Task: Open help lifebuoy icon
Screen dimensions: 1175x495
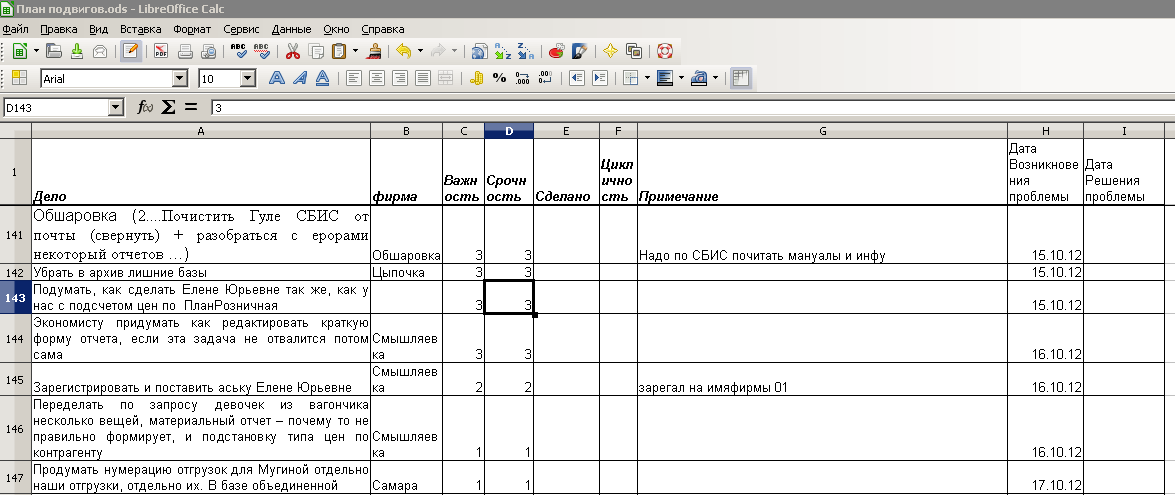Action: pyautogui.click(x=665, y=51)
